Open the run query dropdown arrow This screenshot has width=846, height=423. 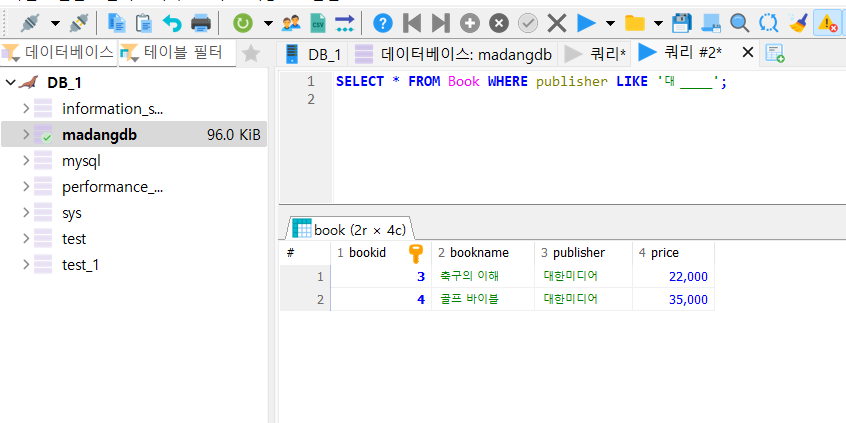click(610, 23)
